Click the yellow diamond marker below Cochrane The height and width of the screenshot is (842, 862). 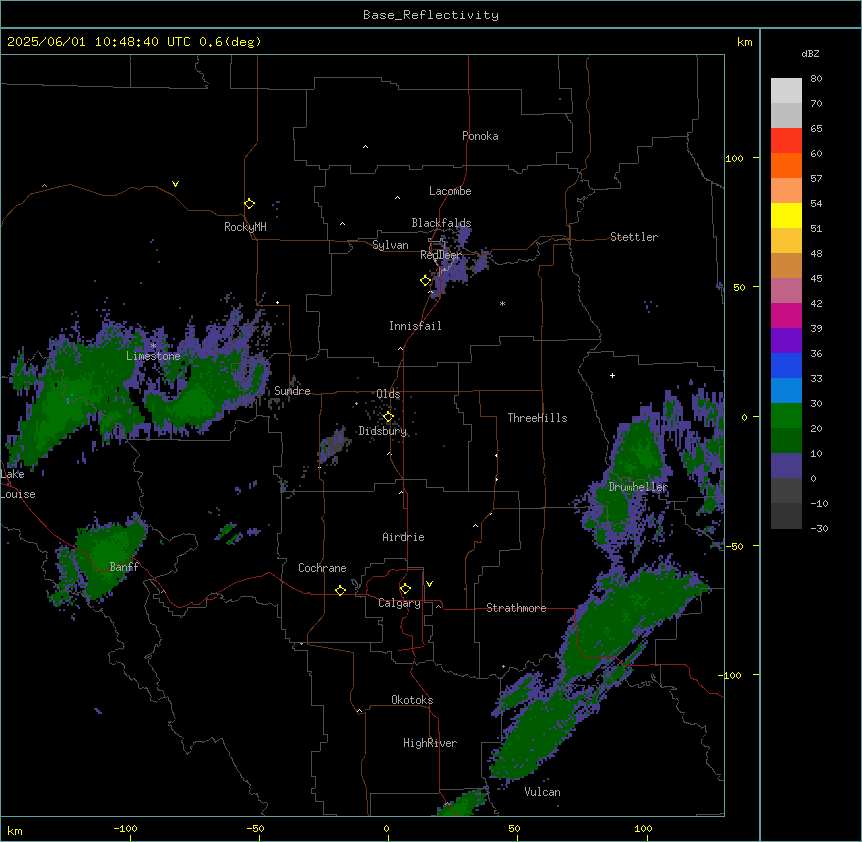click(x=340, y=590)
